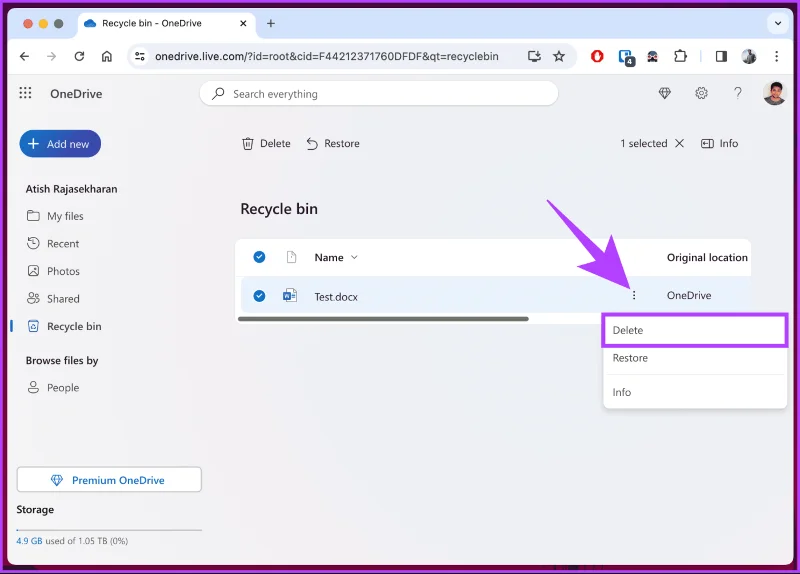Open three-dot menu for Test.docx
The image size is (800, 574).
pyautogui.click(x=634, y=295)
